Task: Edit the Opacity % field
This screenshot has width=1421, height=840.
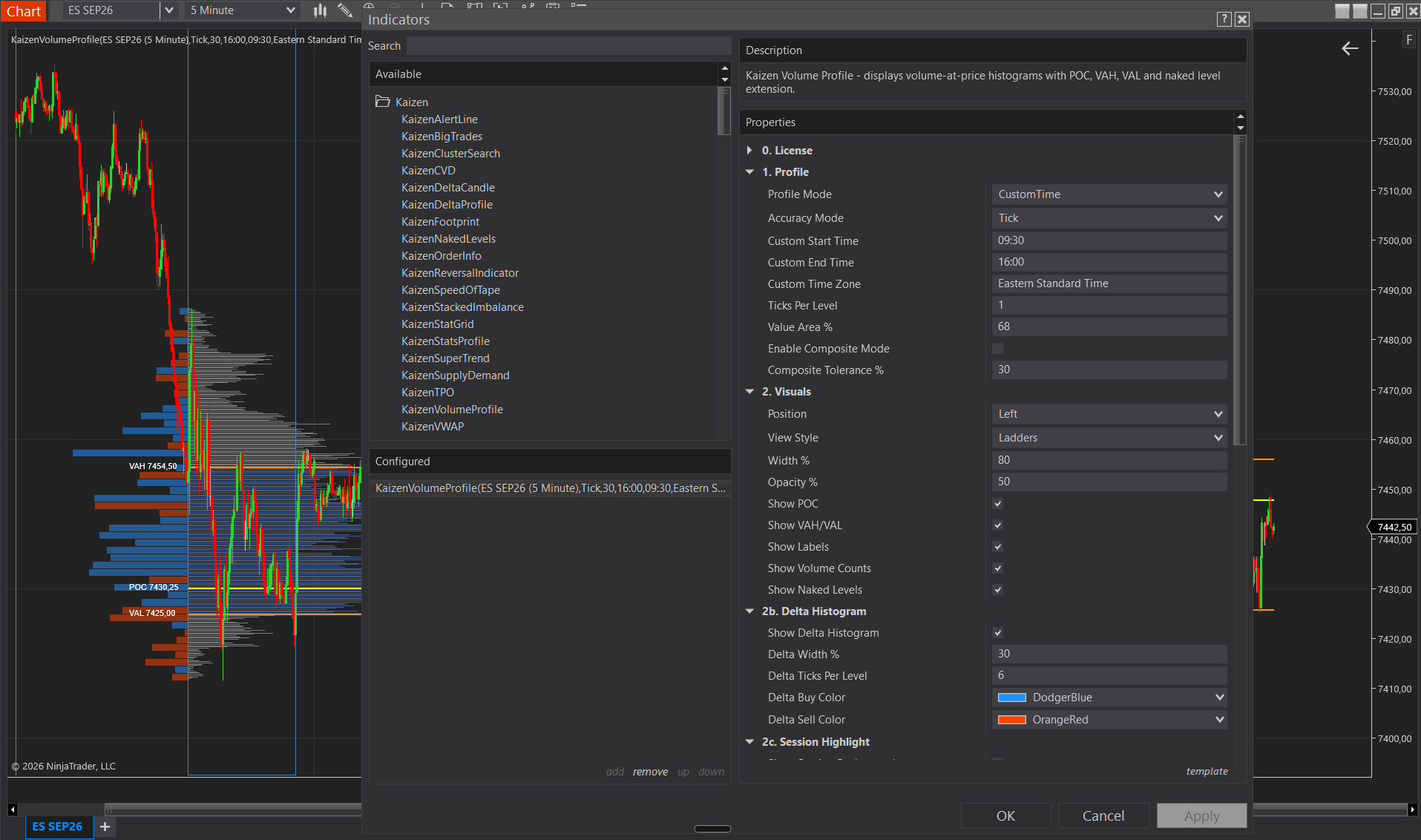Action: click(x=1109, y=482)
